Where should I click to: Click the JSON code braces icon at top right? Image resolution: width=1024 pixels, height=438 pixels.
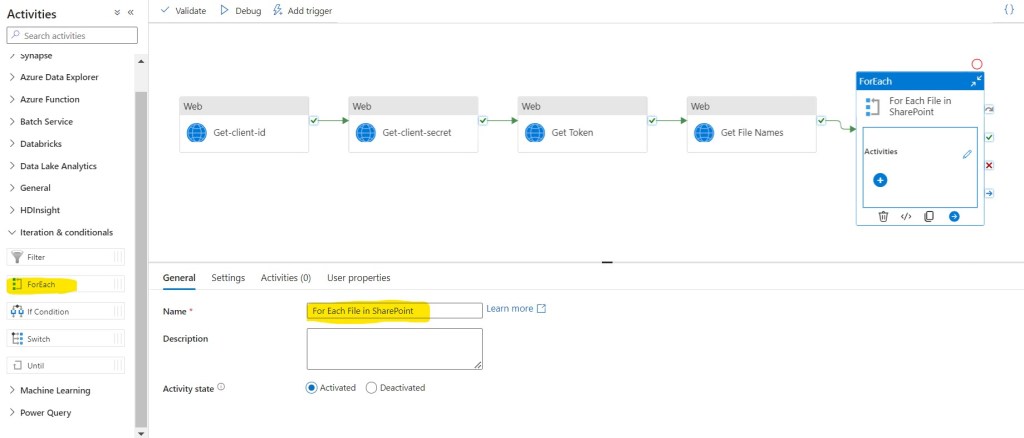click(1008, 10)
